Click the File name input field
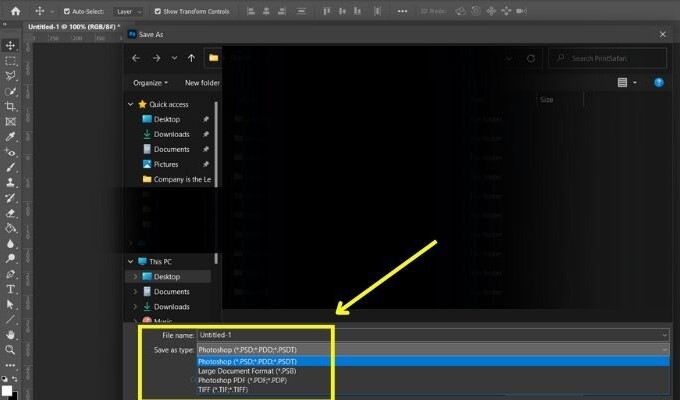Viewport: 680px width, 400px height. (433, 335)
